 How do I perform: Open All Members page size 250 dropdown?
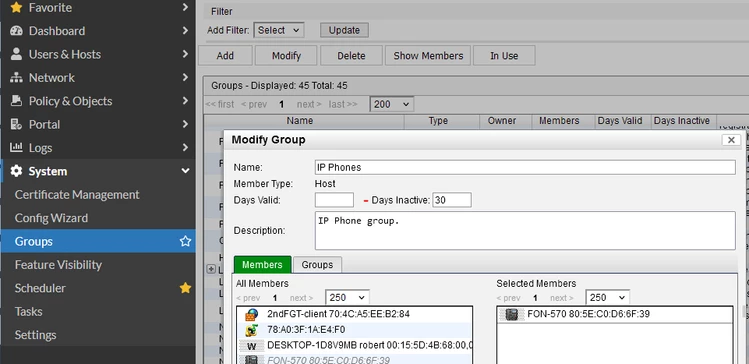[x=347, y=298]
